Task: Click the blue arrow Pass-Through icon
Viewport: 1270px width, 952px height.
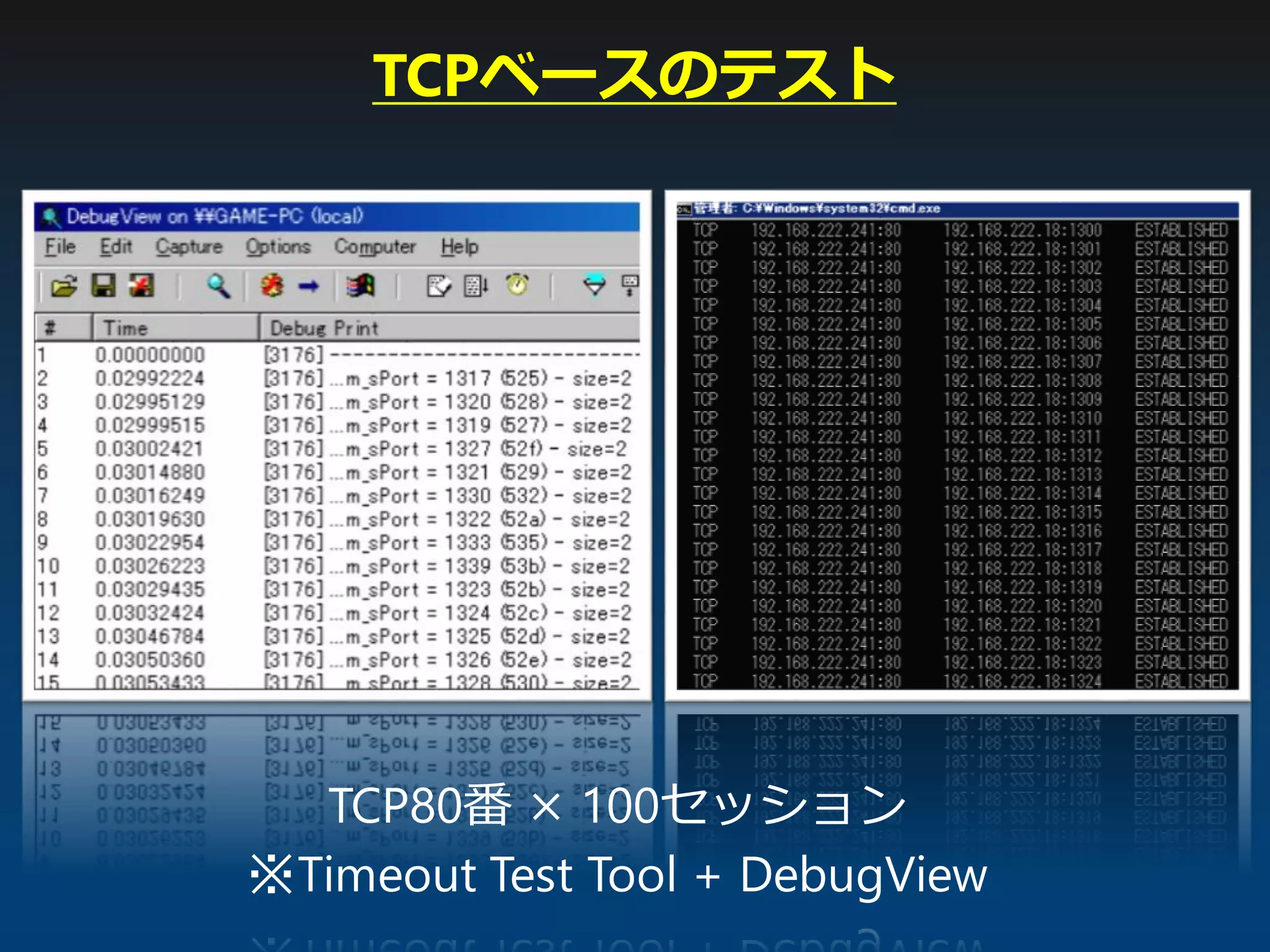Action: coord(308,286)
